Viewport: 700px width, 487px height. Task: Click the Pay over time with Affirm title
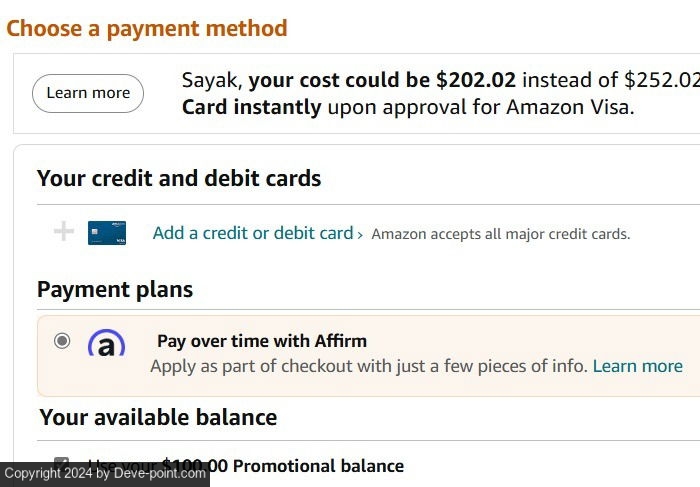[262, 341]
